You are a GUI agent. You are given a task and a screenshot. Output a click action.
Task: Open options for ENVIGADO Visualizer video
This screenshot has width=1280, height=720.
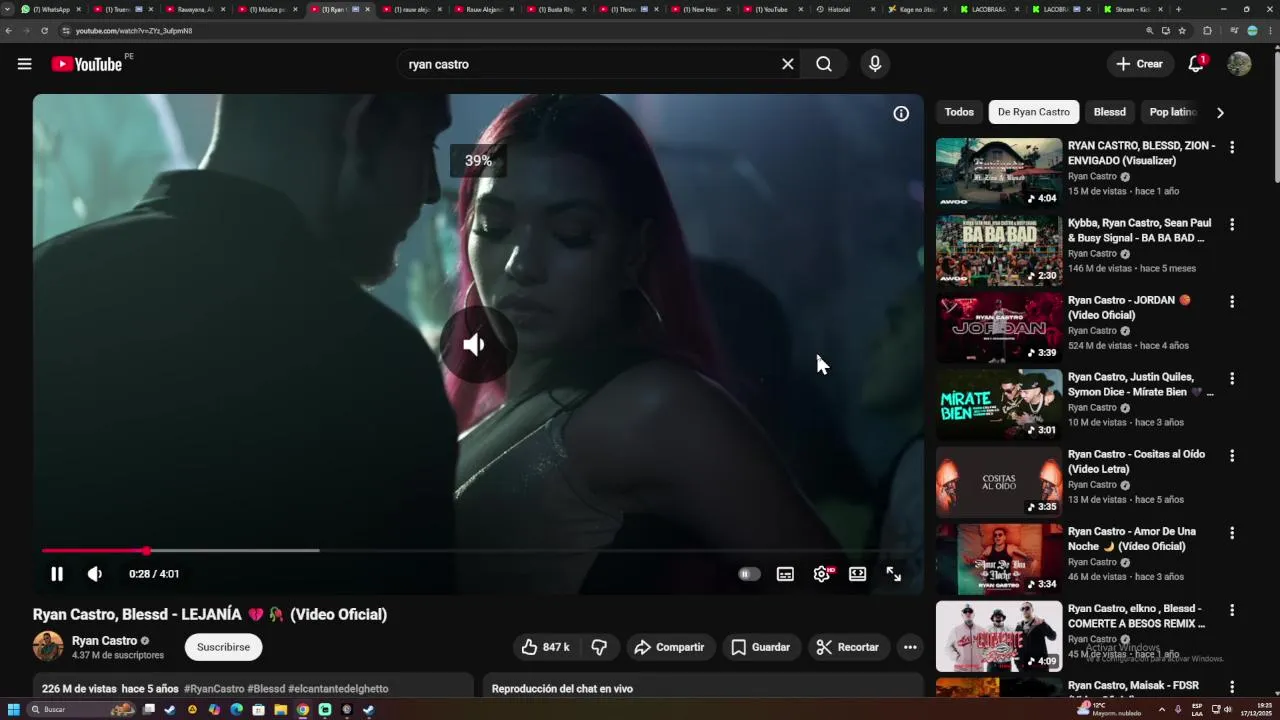tap(1232, 147)
